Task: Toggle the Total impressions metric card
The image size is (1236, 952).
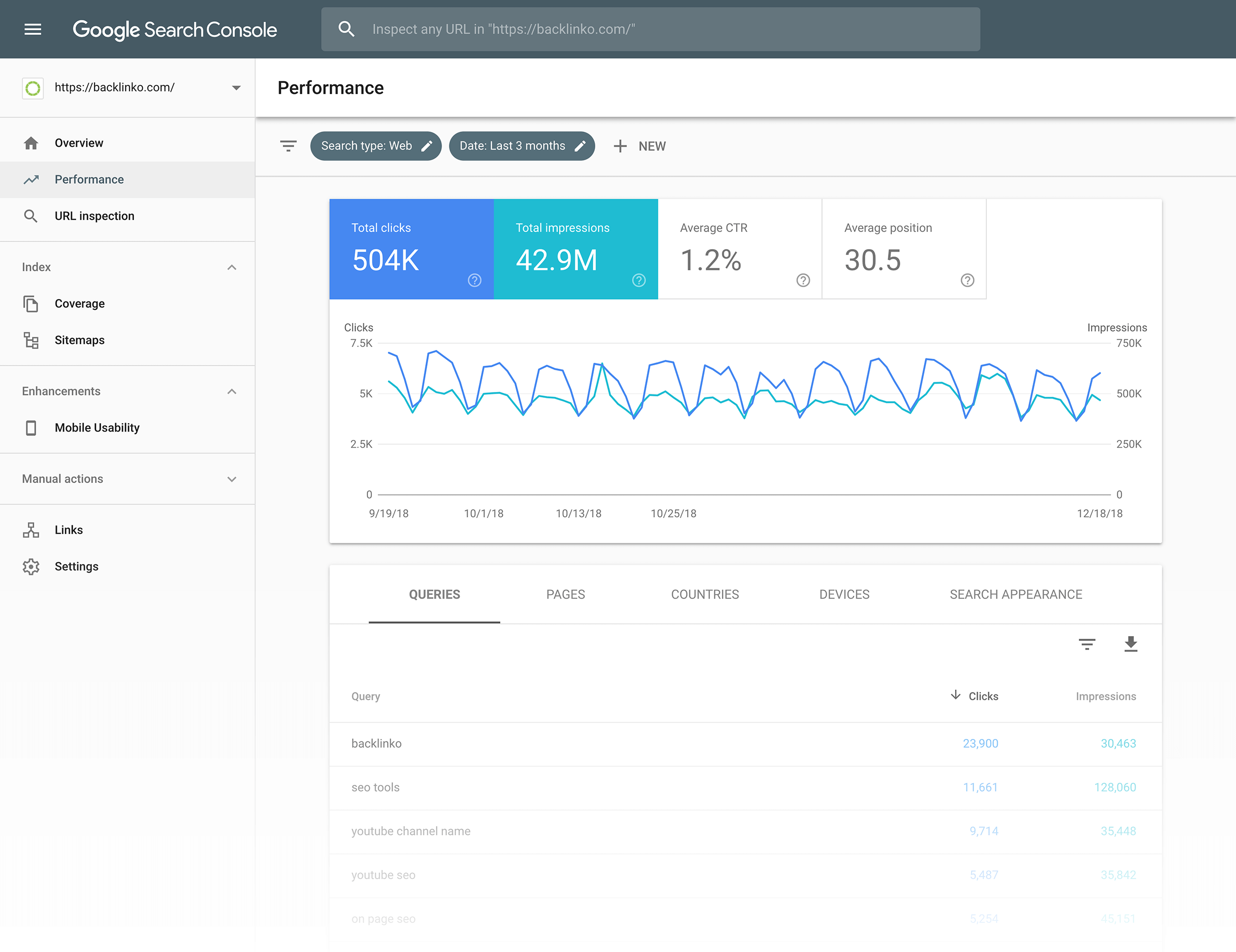Action: point(575,249)
